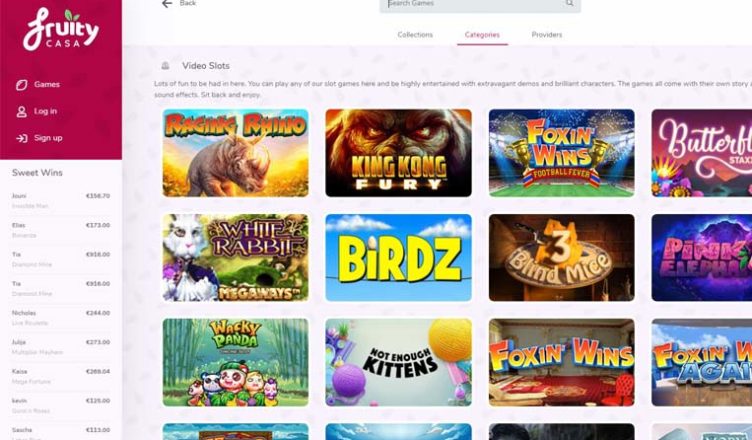Click the Games sidebar link
The image size is (752, 440).
click(47, 84)
